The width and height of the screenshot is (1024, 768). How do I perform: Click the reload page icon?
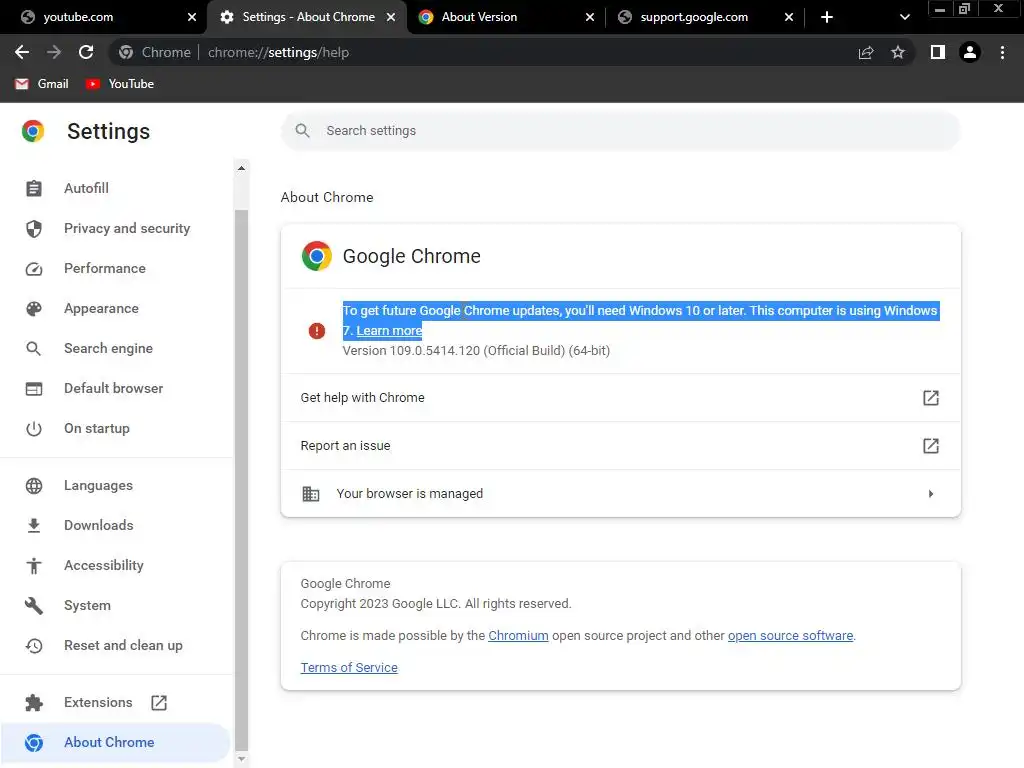(x=86, y=52)
